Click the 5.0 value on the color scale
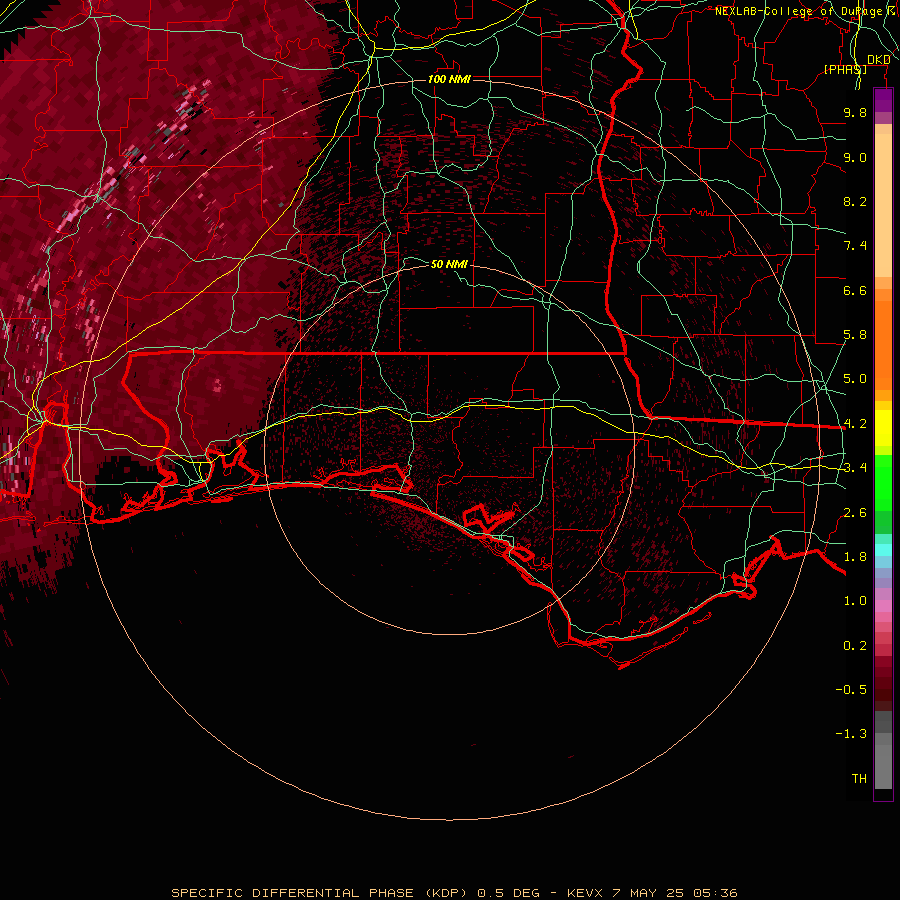Image resolution: width=900 pixels, height=900 pixels. coord(855,379)
